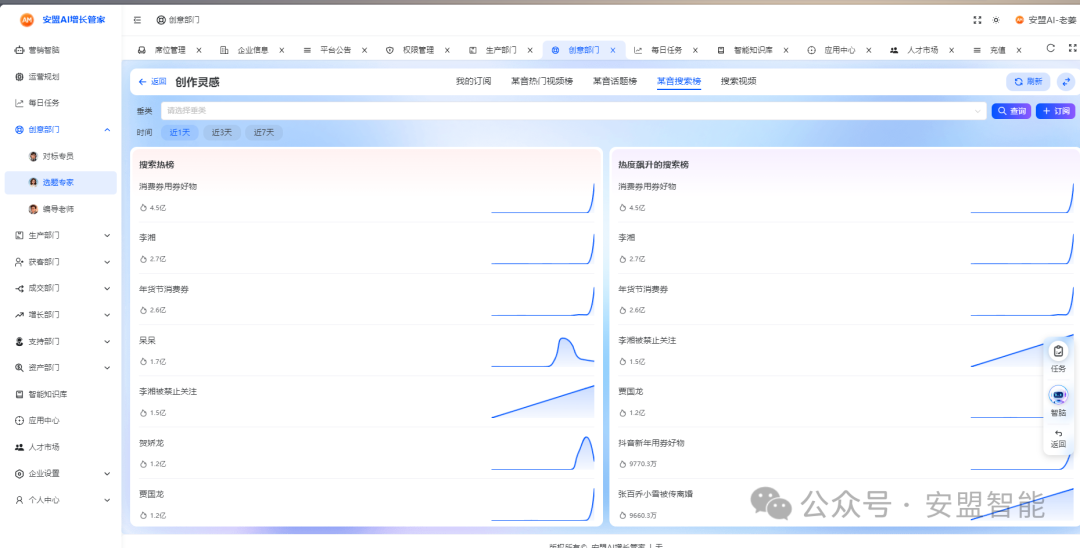This screenshot has height=548, width=1080.
Task: Open the floating 智脑 robot icon
Action: point(1058,395)
